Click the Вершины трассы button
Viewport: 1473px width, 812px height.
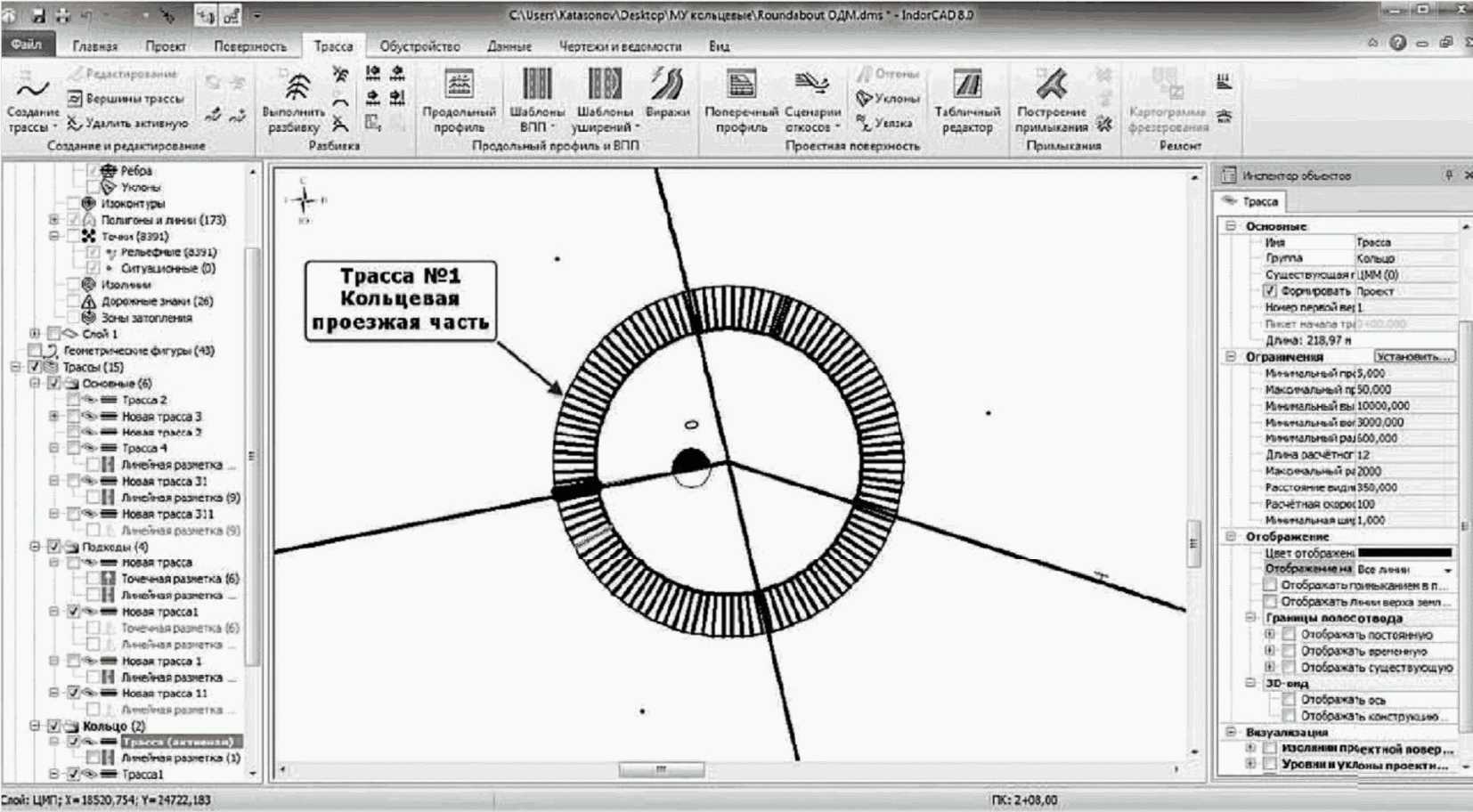click(x=126, y=99)
